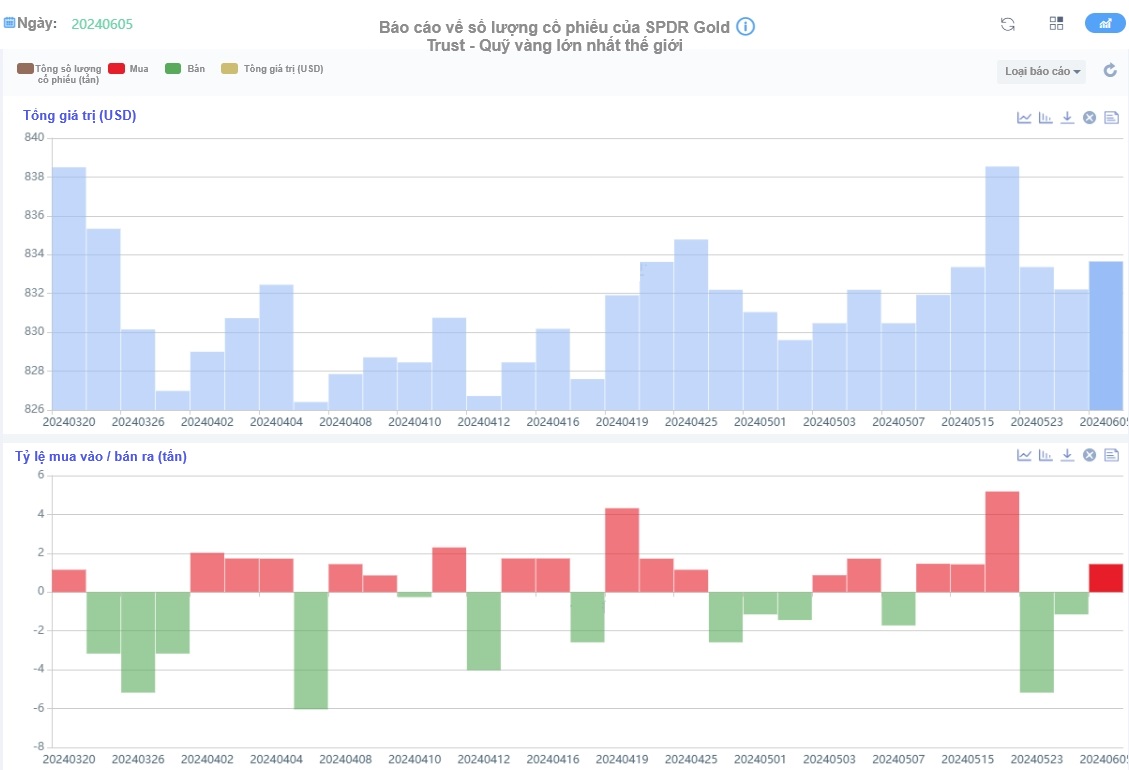
Task: Switch Tỷ lệ mua vào chart to bar view
Action: [1045, 455]
